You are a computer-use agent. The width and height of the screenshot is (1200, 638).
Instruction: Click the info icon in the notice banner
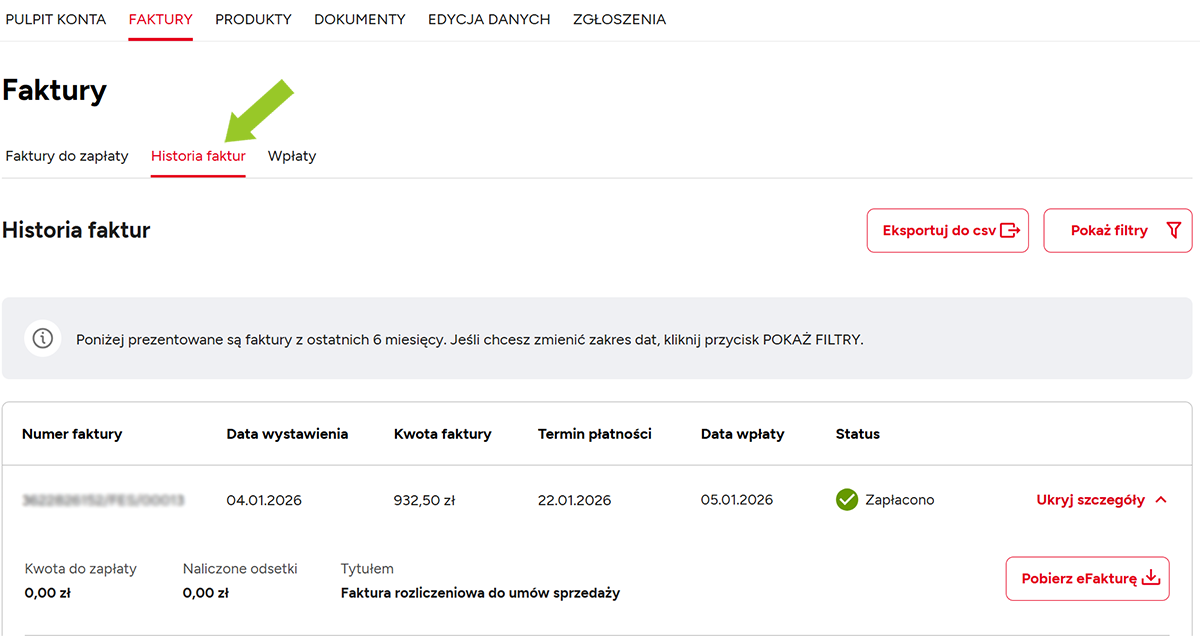tap(42, 339)
